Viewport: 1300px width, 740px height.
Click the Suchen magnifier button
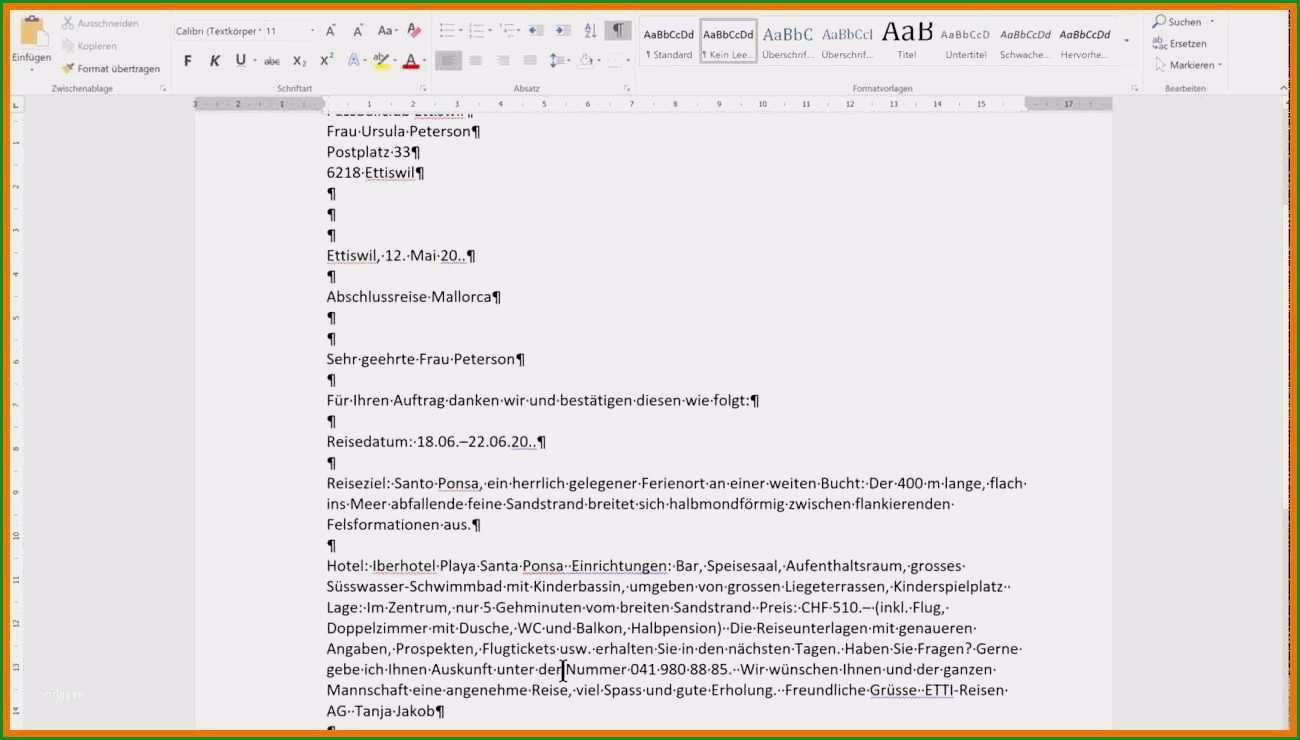tap(1177, 21)
